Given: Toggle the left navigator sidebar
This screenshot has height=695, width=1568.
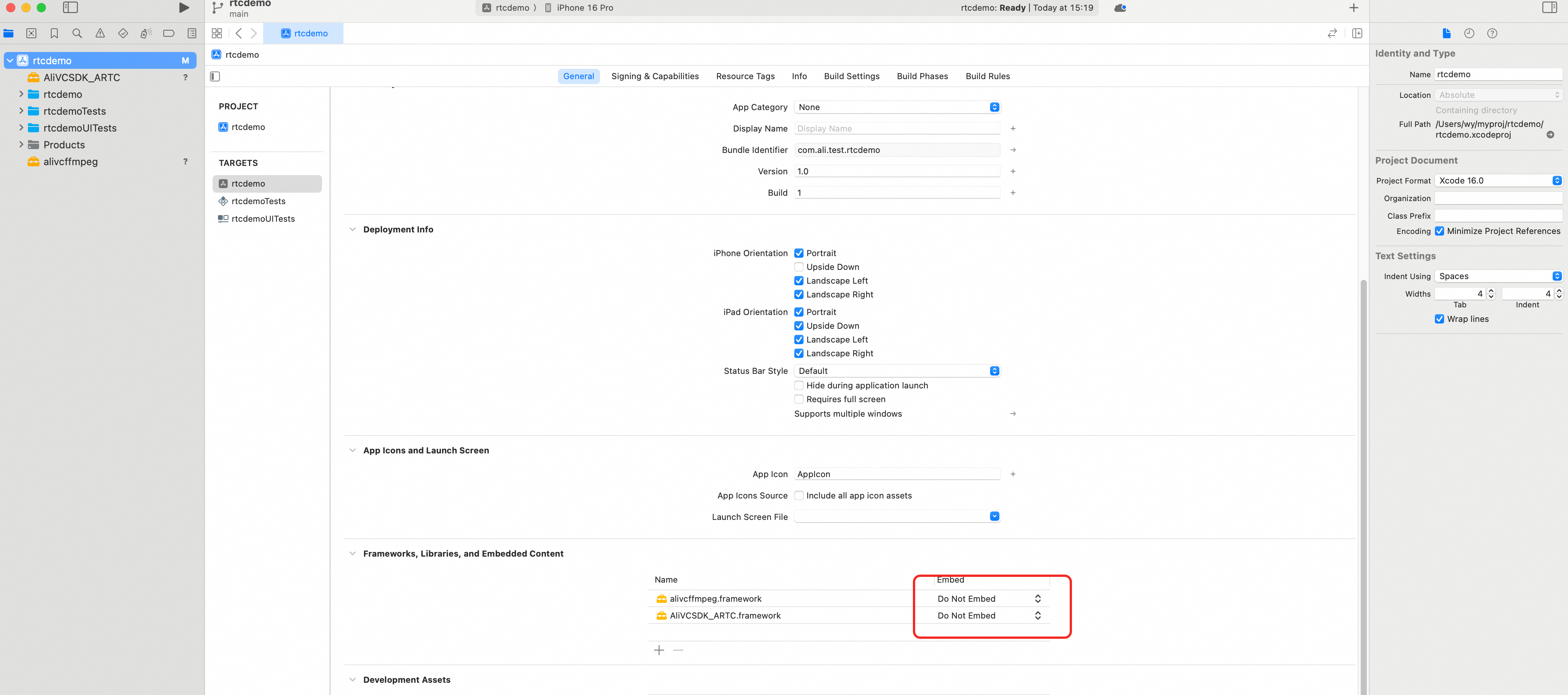Looking at the screenshot, I should point(71,8).
